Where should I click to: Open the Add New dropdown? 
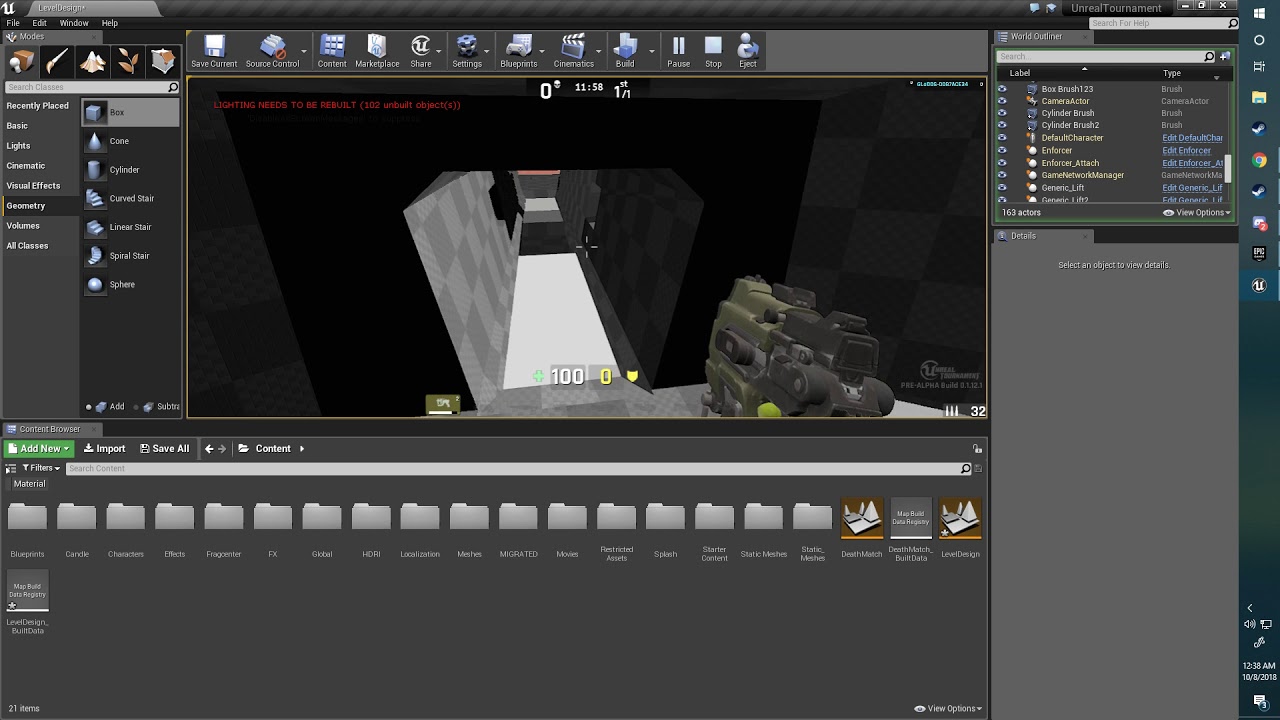(x=38, y=449)
